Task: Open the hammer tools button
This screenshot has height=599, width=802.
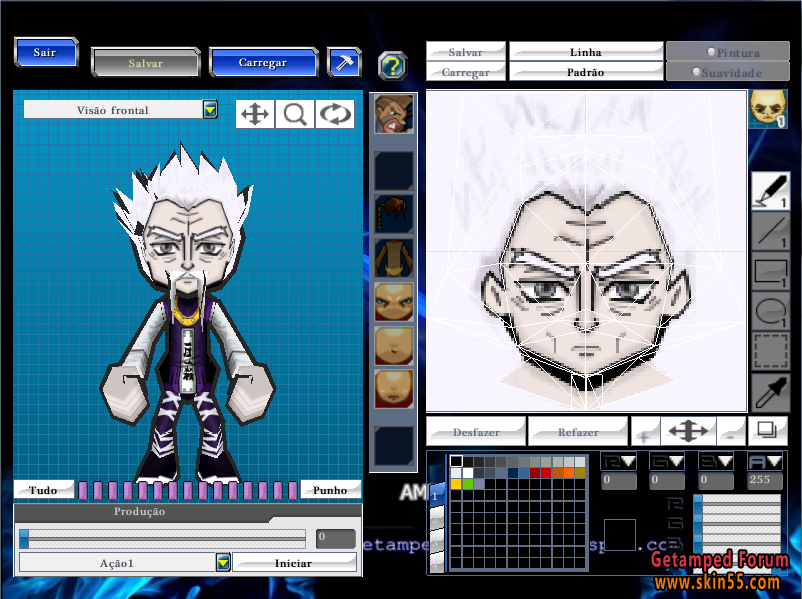Action: coord(344,62)
